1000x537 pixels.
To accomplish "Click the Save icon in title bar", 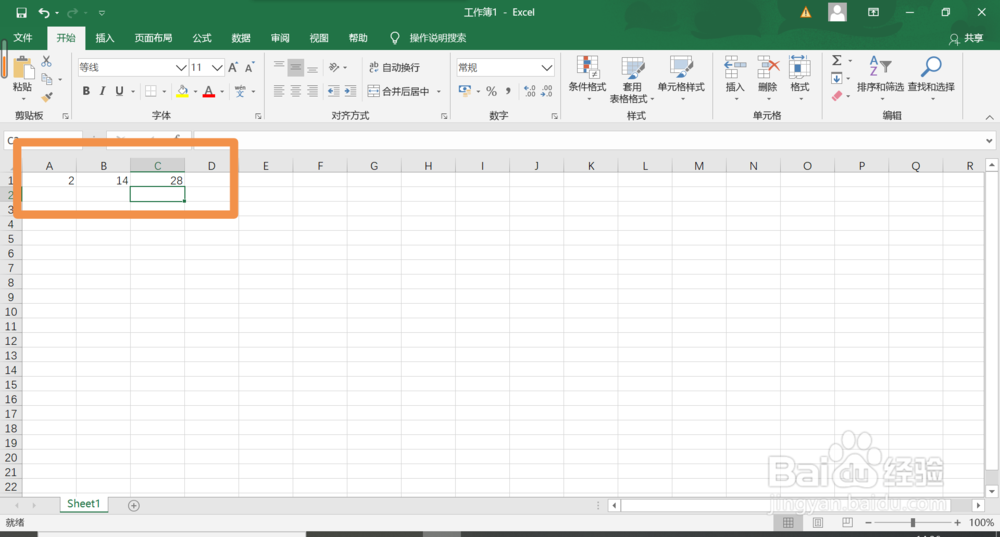I will (x=22, y=12).
